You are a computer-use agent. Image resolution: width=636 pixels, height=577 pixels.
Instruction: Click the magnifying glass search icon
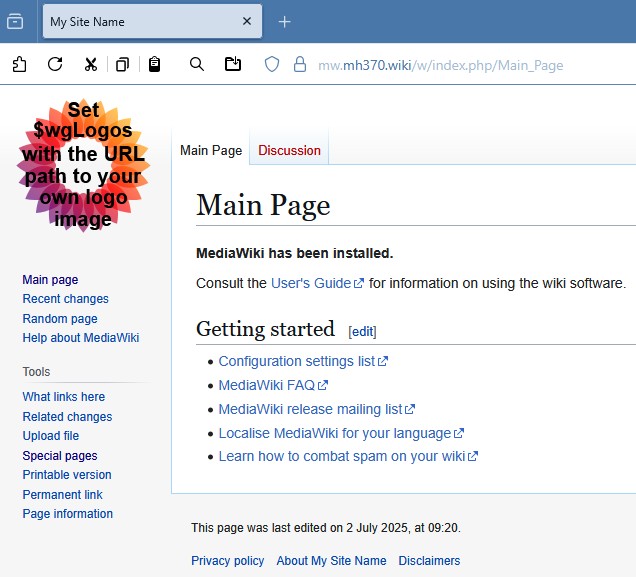197,64
